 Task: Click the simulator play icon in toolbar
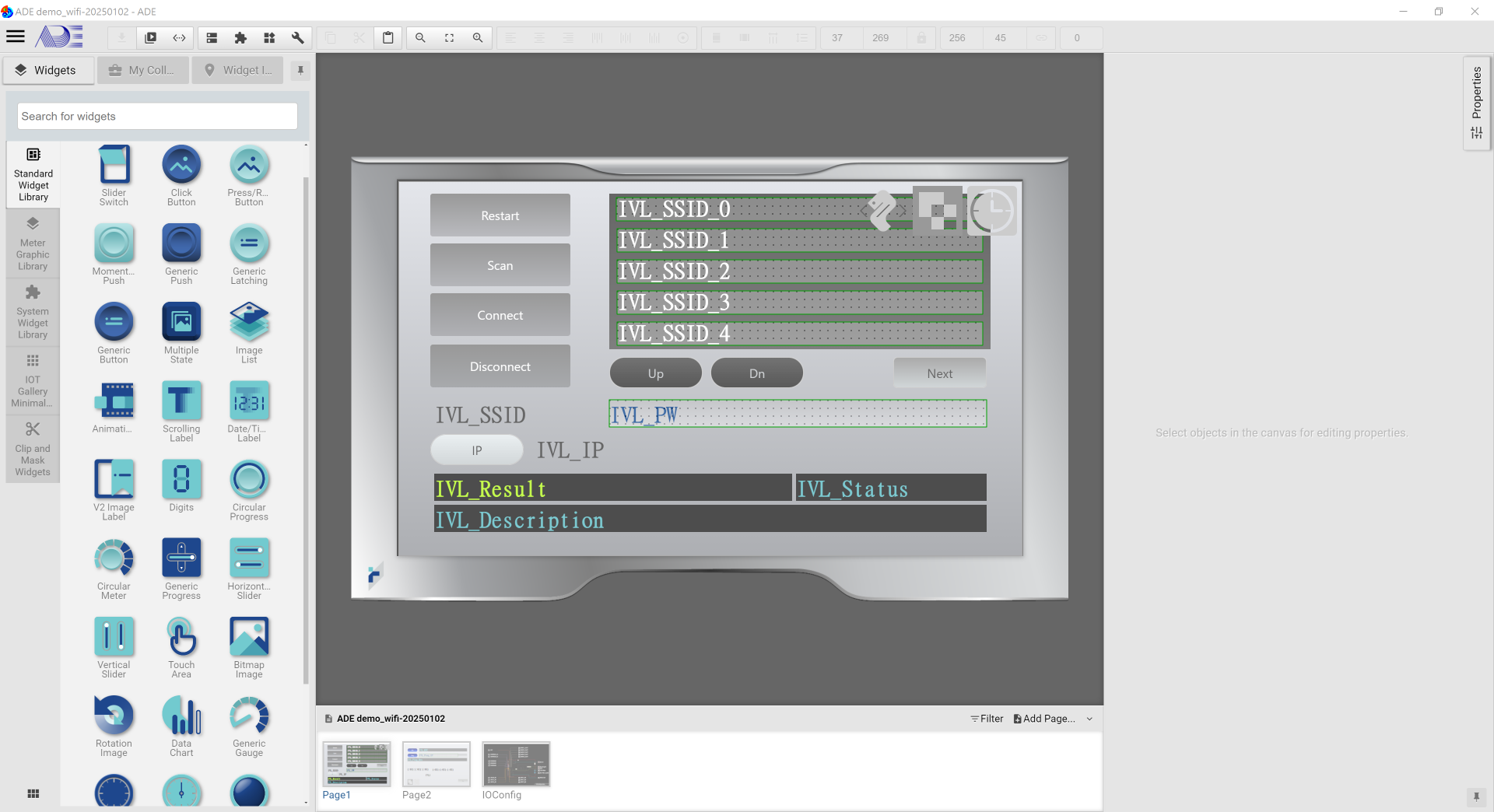point(151,37)
